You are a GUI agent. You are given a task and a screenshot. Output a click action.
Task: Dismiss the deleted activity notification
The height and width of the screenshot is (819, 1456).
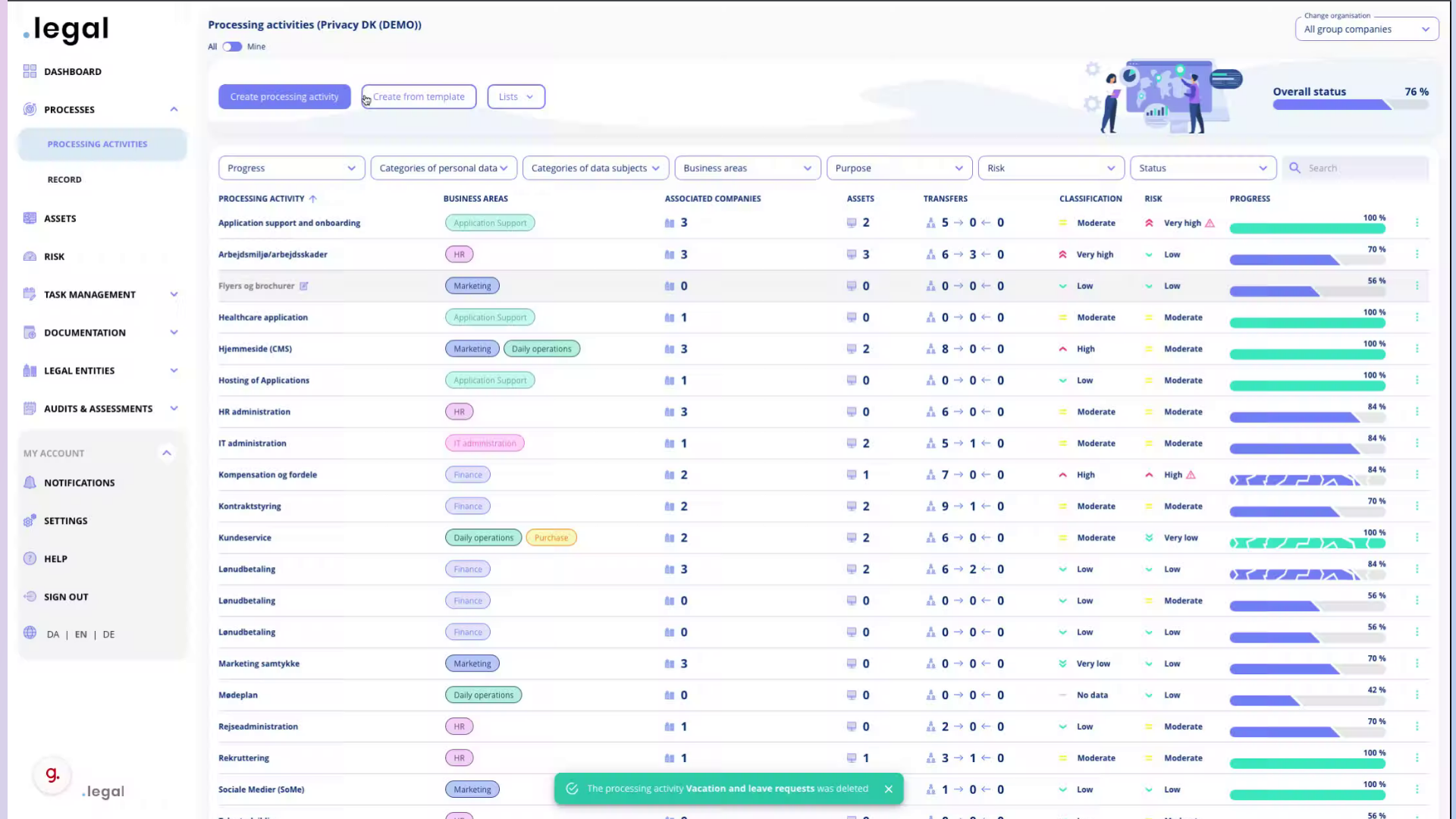point(888,789)
